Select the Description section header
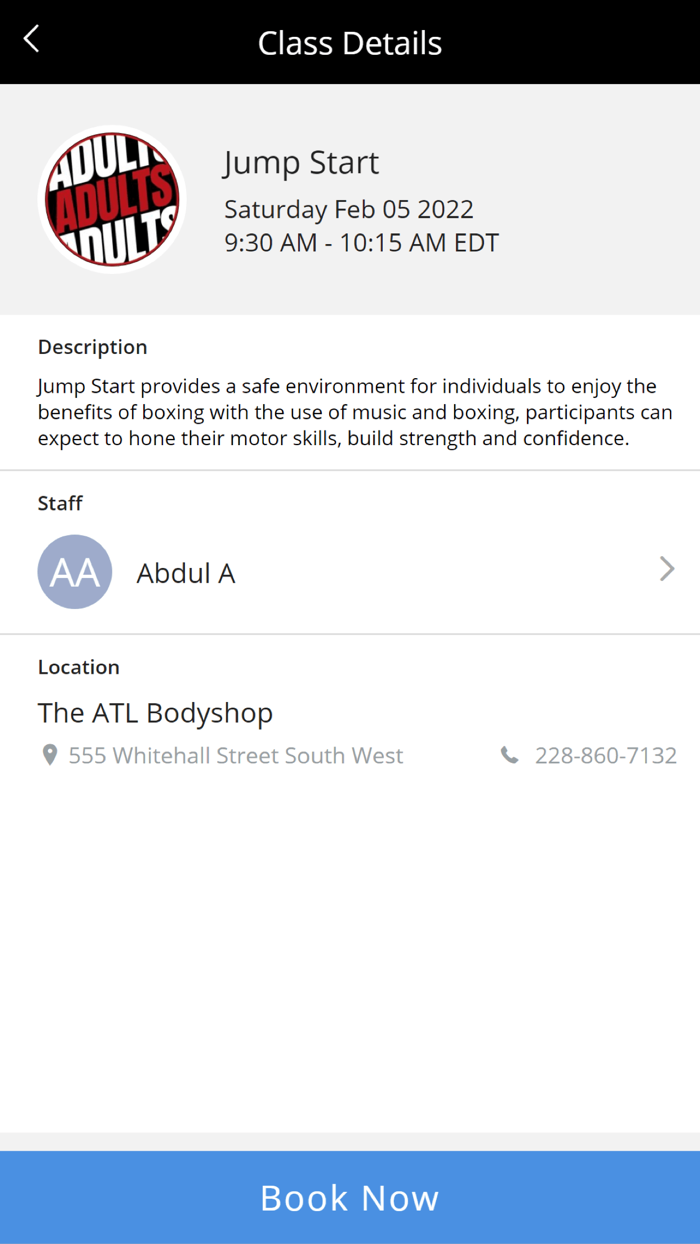The image size is (700, 1244). click(92, 346)
